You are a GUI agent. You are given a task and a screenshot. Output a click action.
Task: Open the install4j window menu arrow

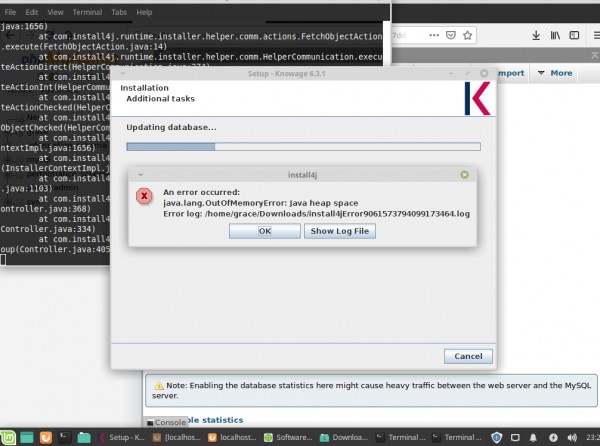point(141,174)
